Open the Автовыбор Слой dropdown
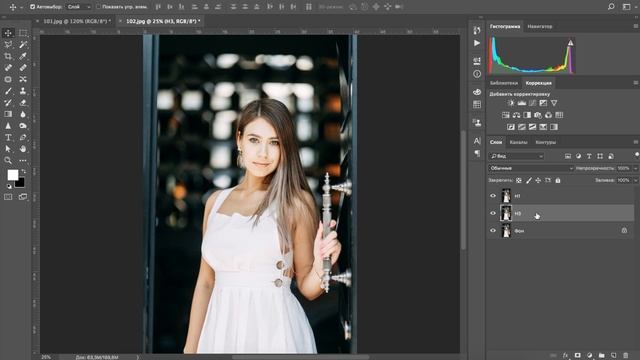Image resolution: width=640 pixels, height=360 pixels. pos(79,7)
